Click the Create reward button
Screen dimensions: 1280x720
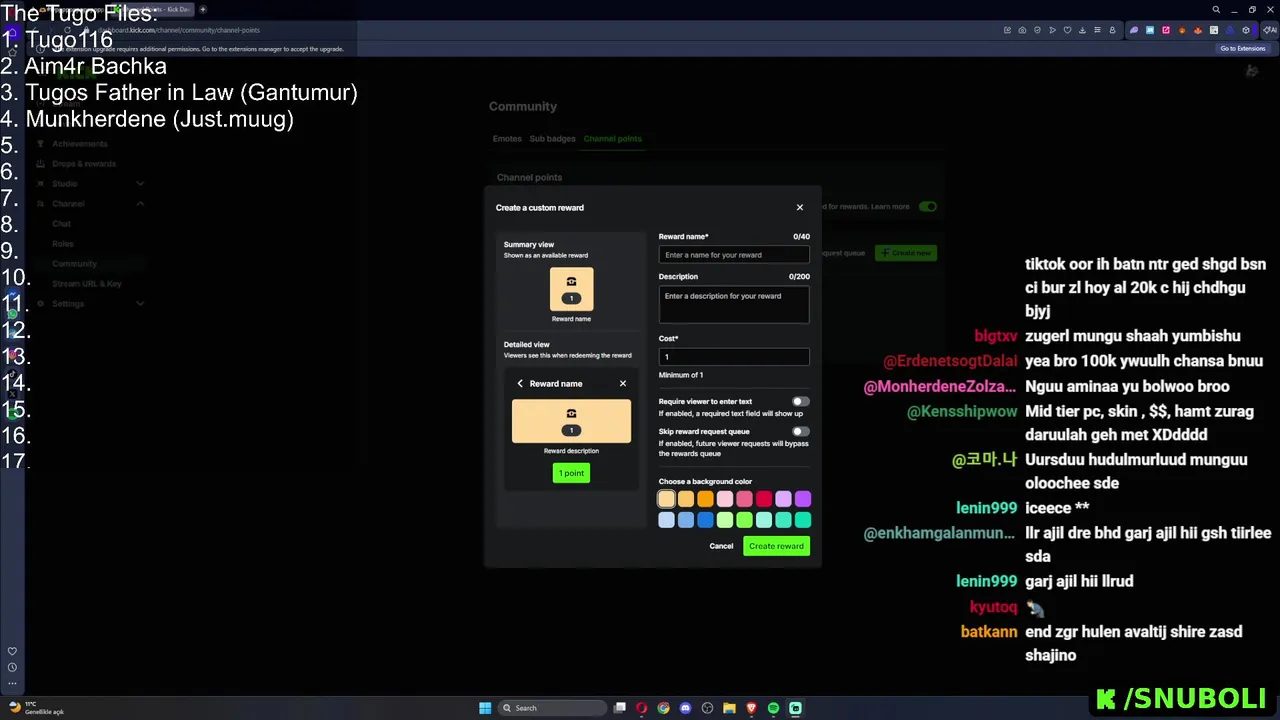pyautogui.click(x=776, y=546)
